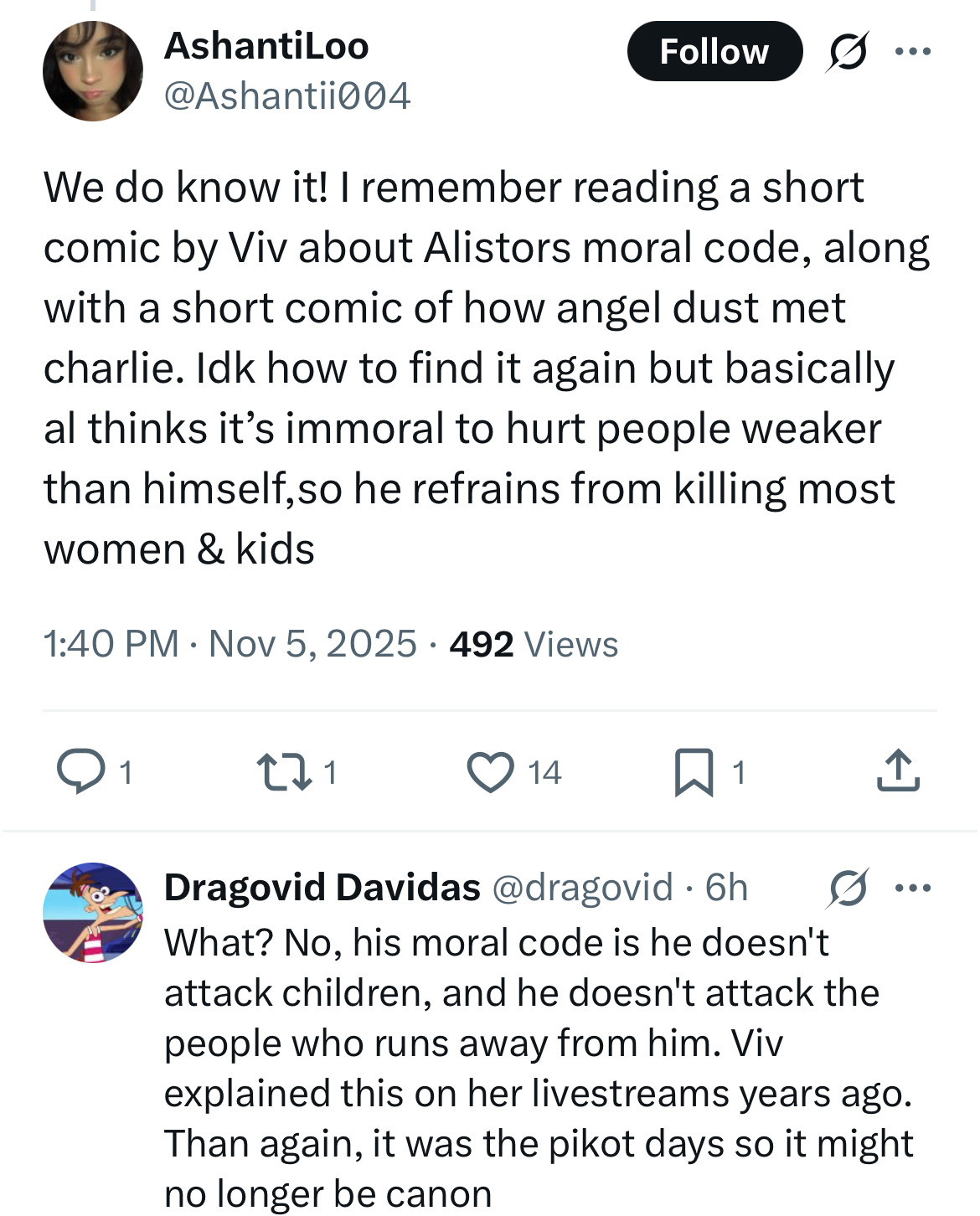
Task: Tap the repost arrows icon
Action: [284, 771]
